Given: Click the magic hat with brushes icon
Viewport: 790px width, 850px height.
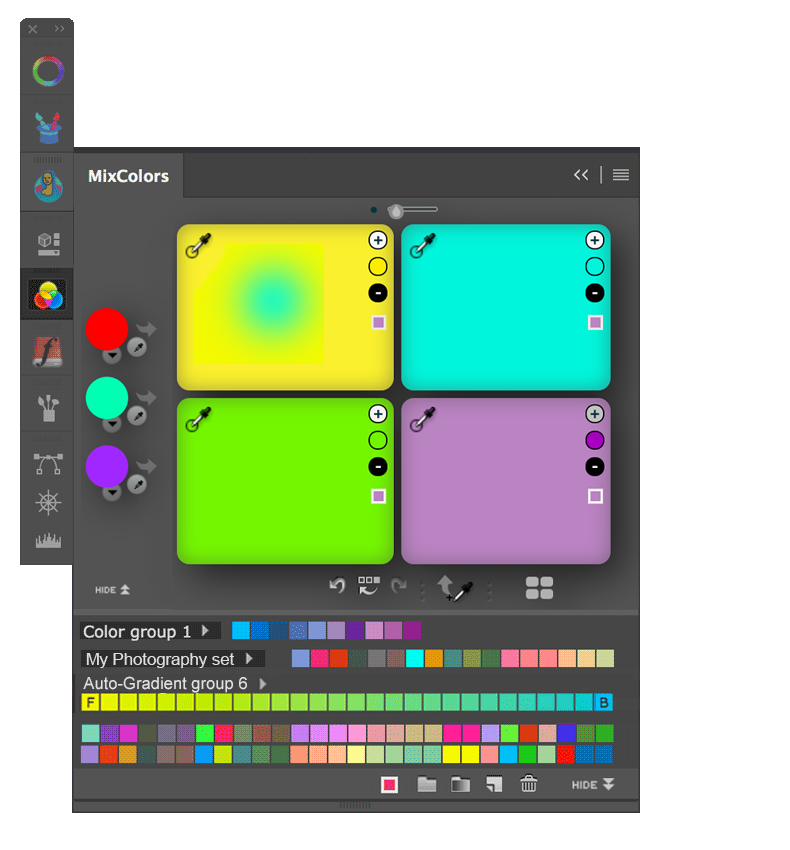Looking at the screenshot, I should (x=47, y=127).
